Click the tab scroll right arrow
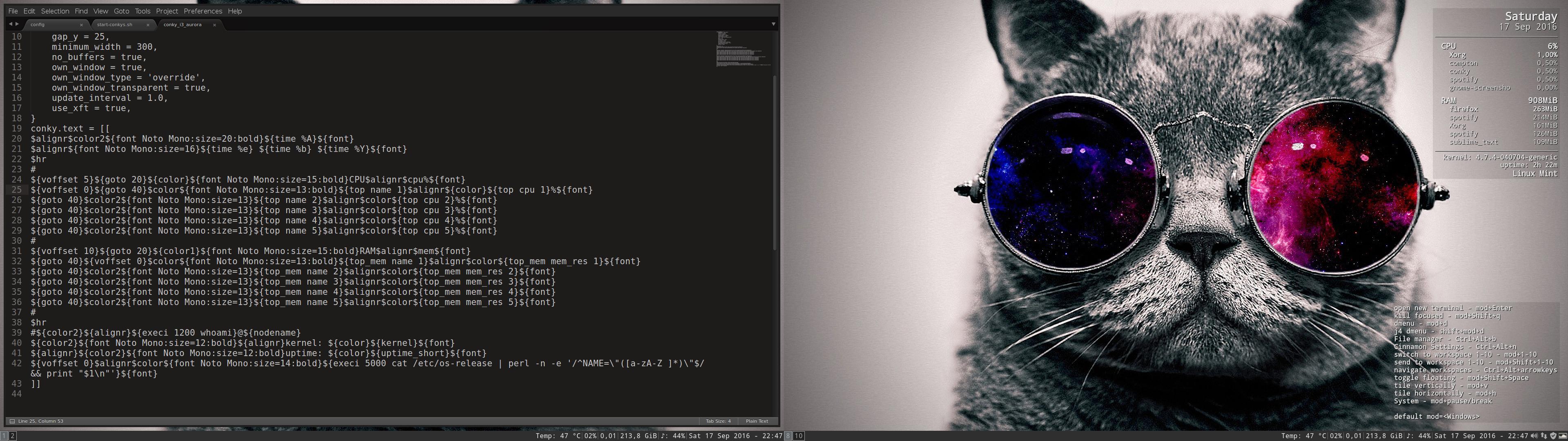This screenshot has width=1568, height=441. [17, 24]
